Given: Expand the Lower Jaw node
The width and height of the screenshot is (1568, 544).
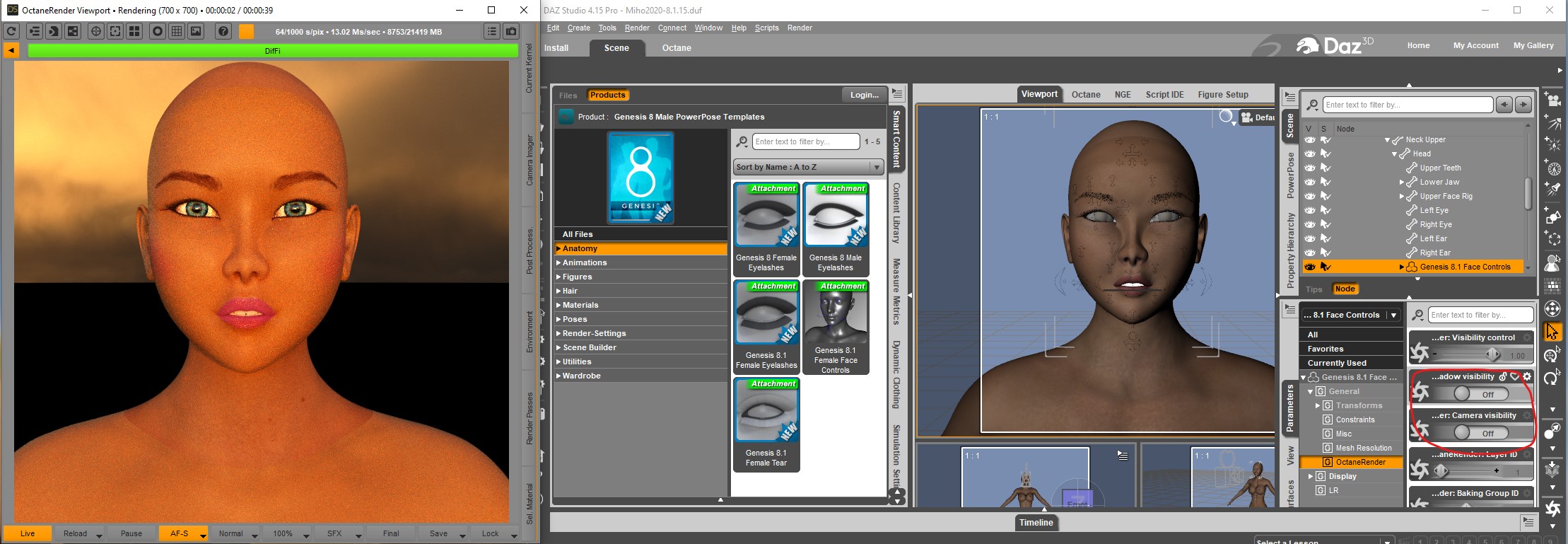Looking at the screenshot, I should coord(1401,182).
